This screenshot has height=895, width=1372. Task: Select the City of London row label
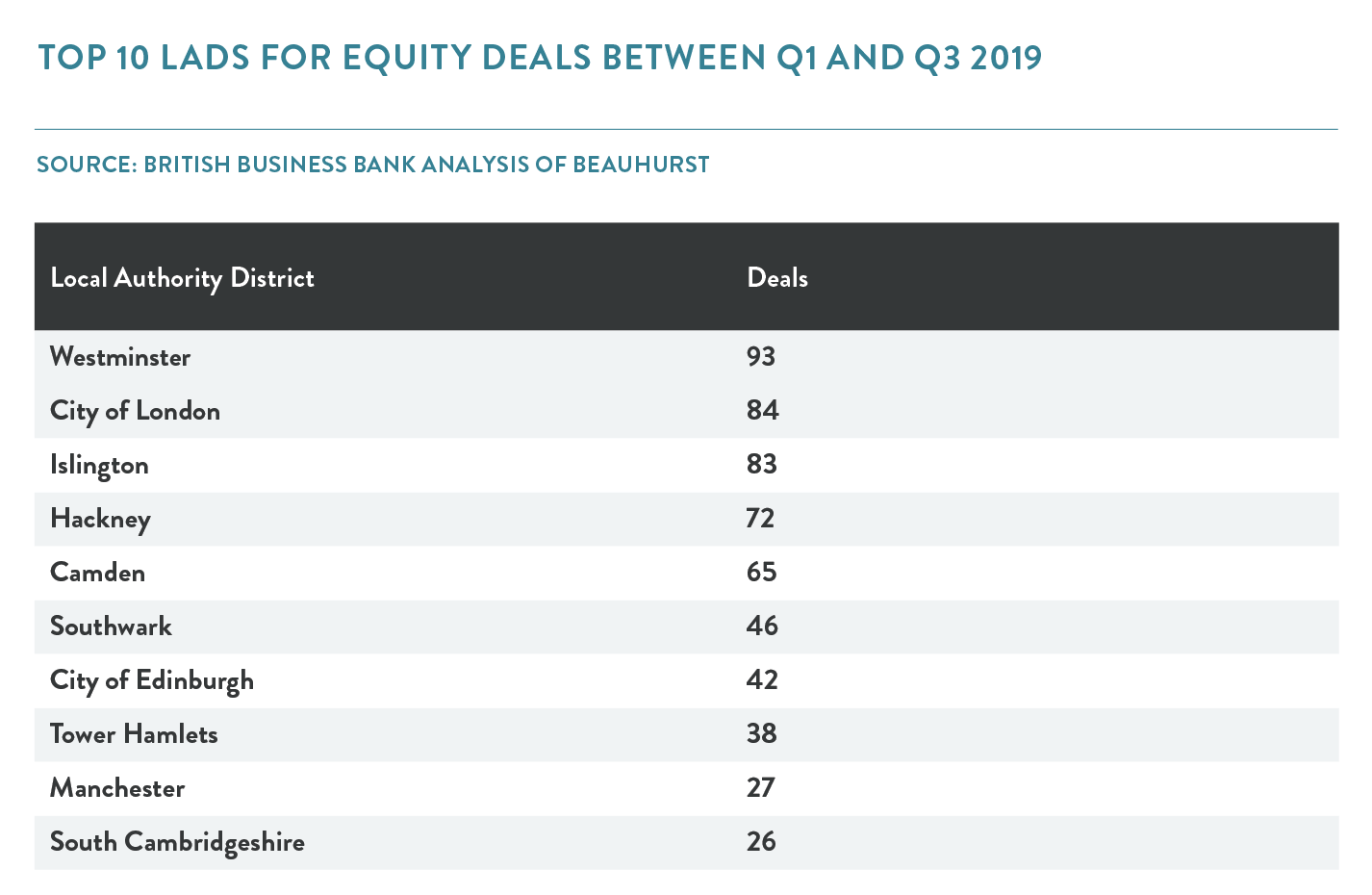135,411
